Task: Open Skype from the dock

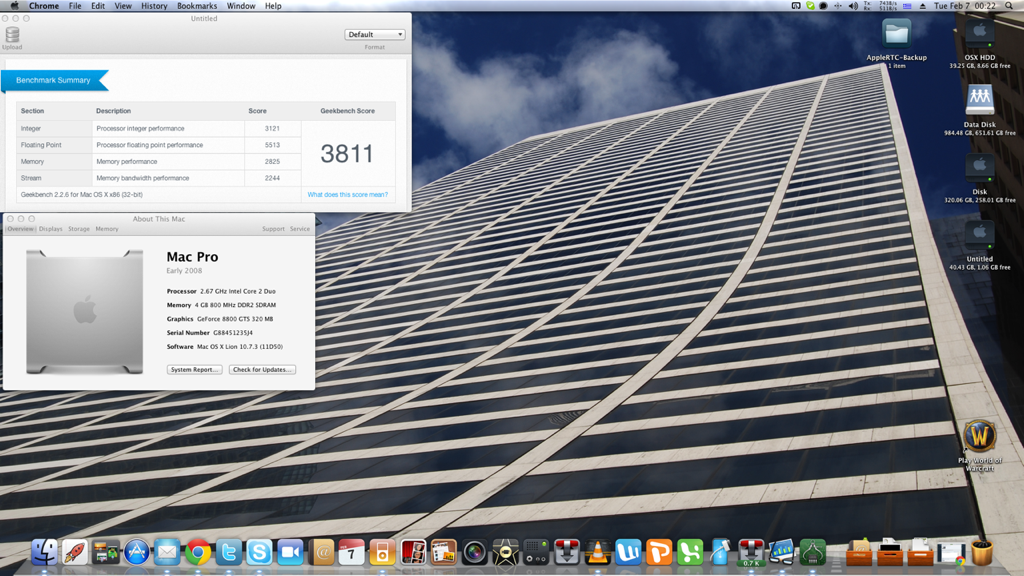Action: point(259,552)
